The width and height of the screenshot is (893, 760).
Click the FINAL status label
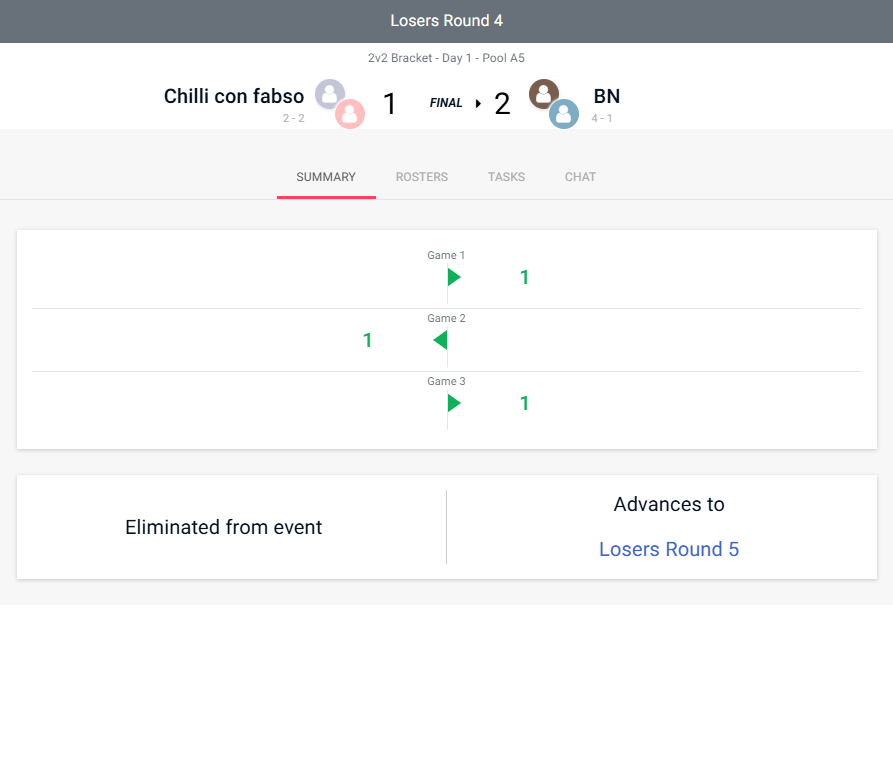click(446, 103)
